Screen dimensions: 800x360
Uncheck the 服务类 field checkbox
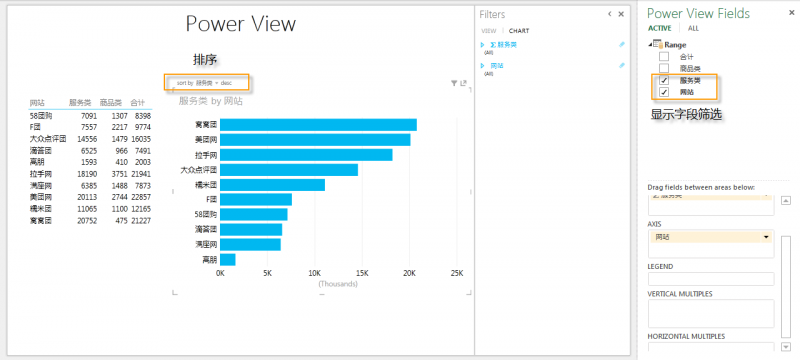click(x=664, y=81)
